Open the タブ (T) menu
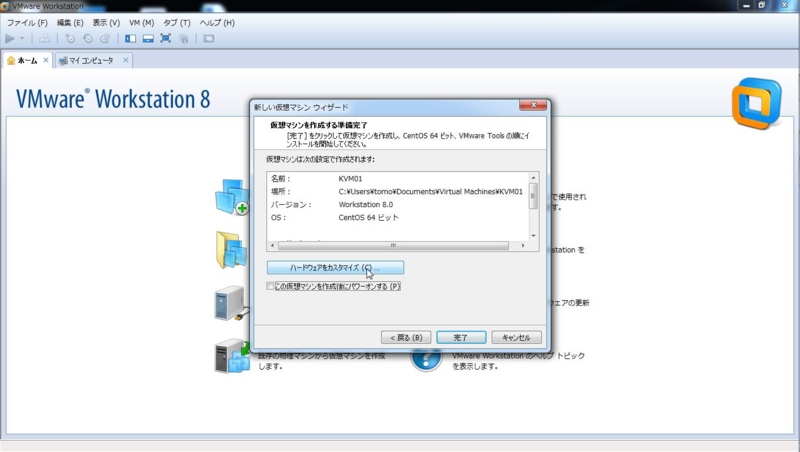The image size is (800, 452). click(177, 23)
